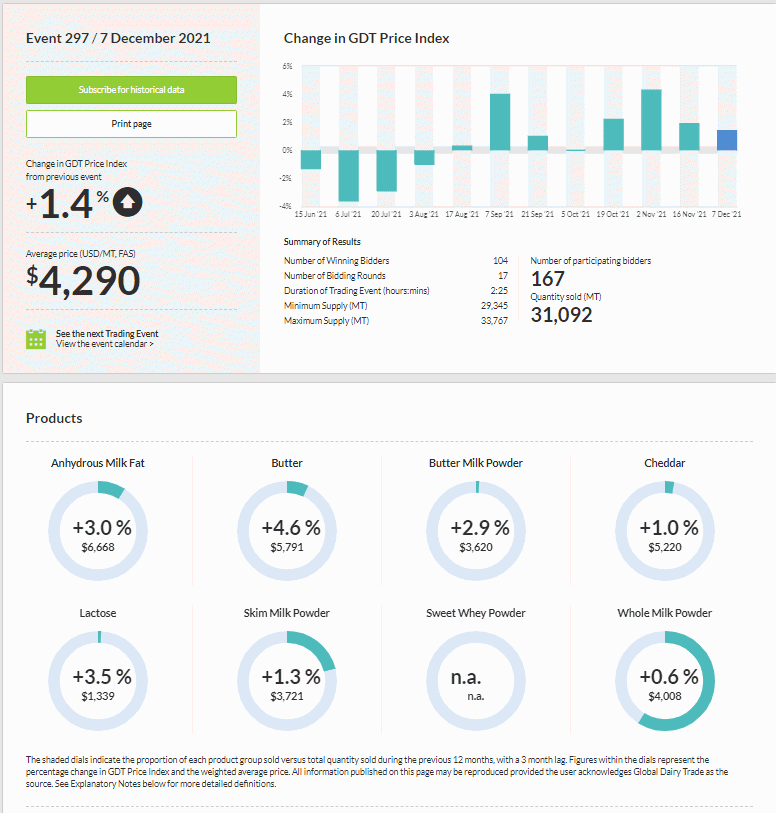Click Number of Bidding Rounds row
The image size is (776, 813).
tap(396, 276)
